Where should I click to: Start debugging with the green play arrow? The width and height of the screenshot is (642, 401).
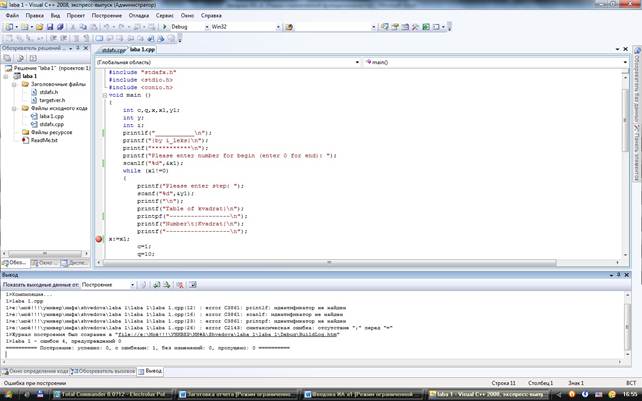tap(165, 27)
